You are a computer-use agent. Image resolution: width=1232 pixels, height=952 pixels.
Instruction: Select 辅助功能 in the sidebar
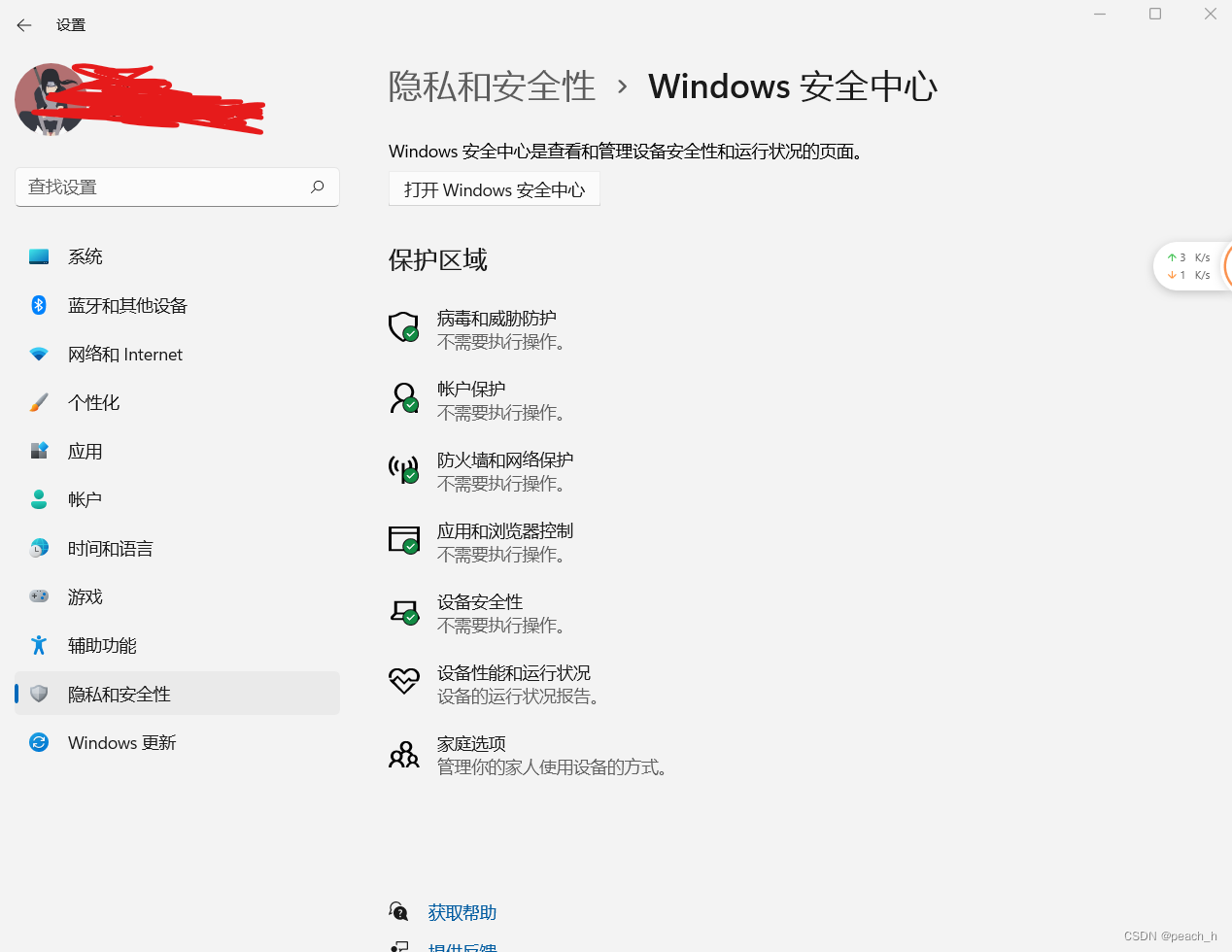(177, 645)
